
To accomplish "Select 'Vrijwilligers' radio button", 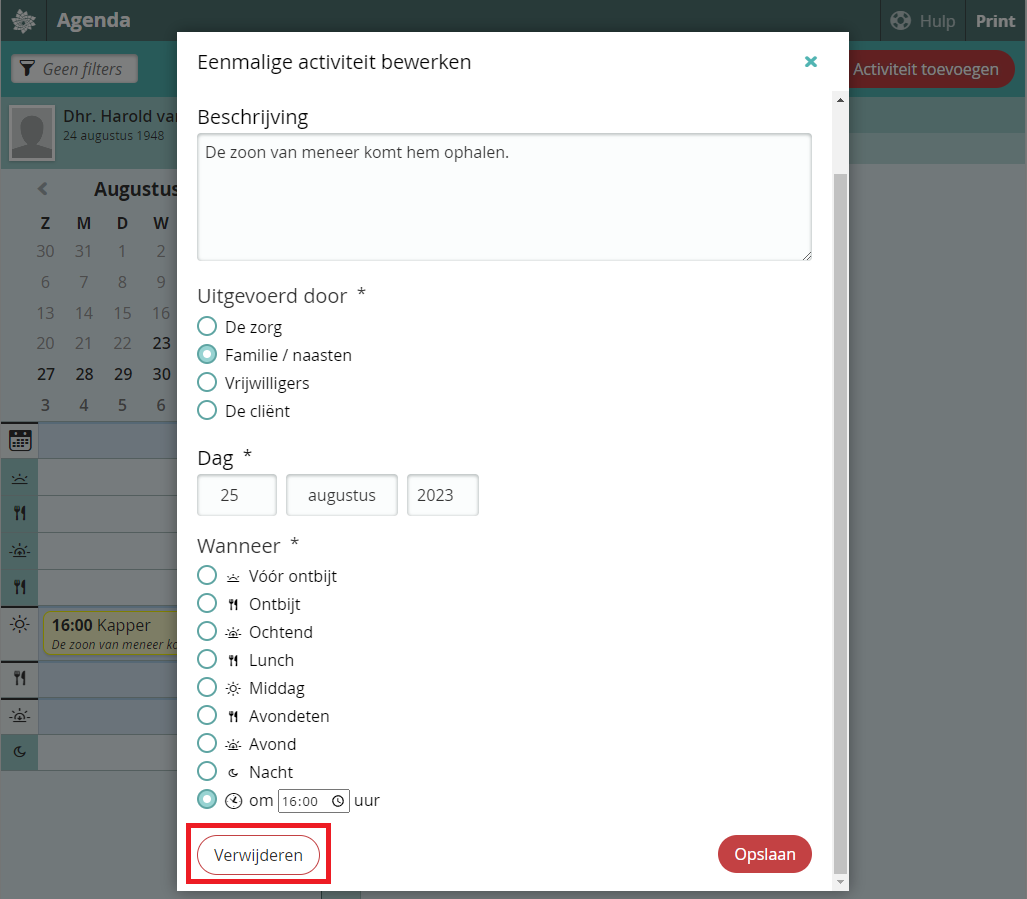I will click(x=207, y=382).
